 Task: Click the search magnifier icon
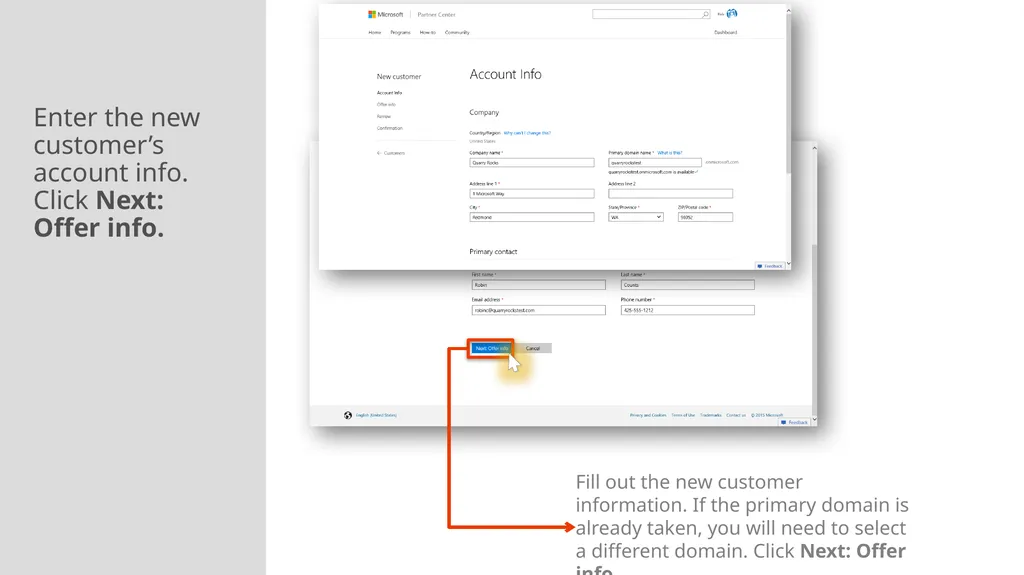[x=705, y=14]
